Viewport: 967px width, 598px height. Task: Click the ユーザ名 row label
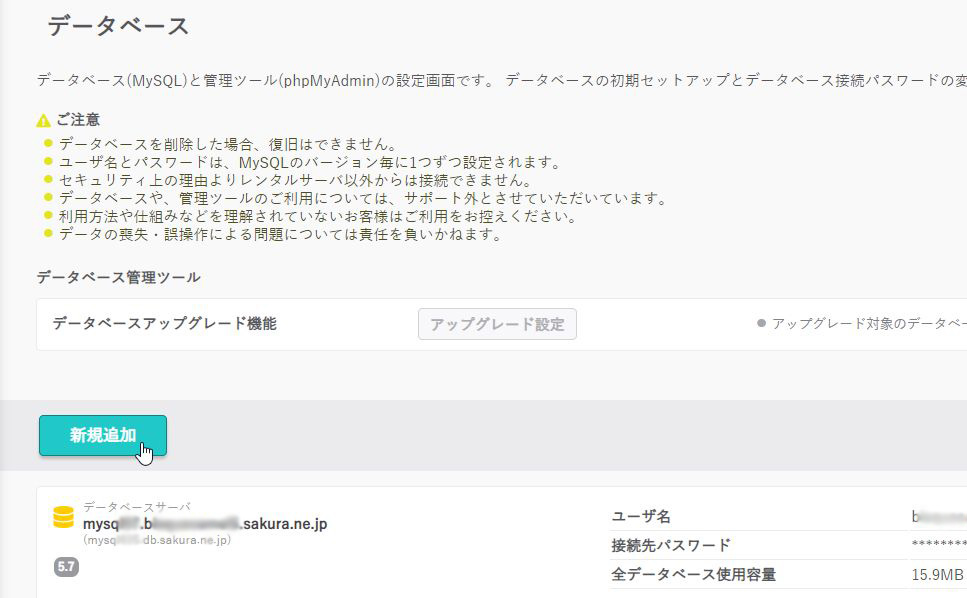pyautogui.click(x=641, y=516)
